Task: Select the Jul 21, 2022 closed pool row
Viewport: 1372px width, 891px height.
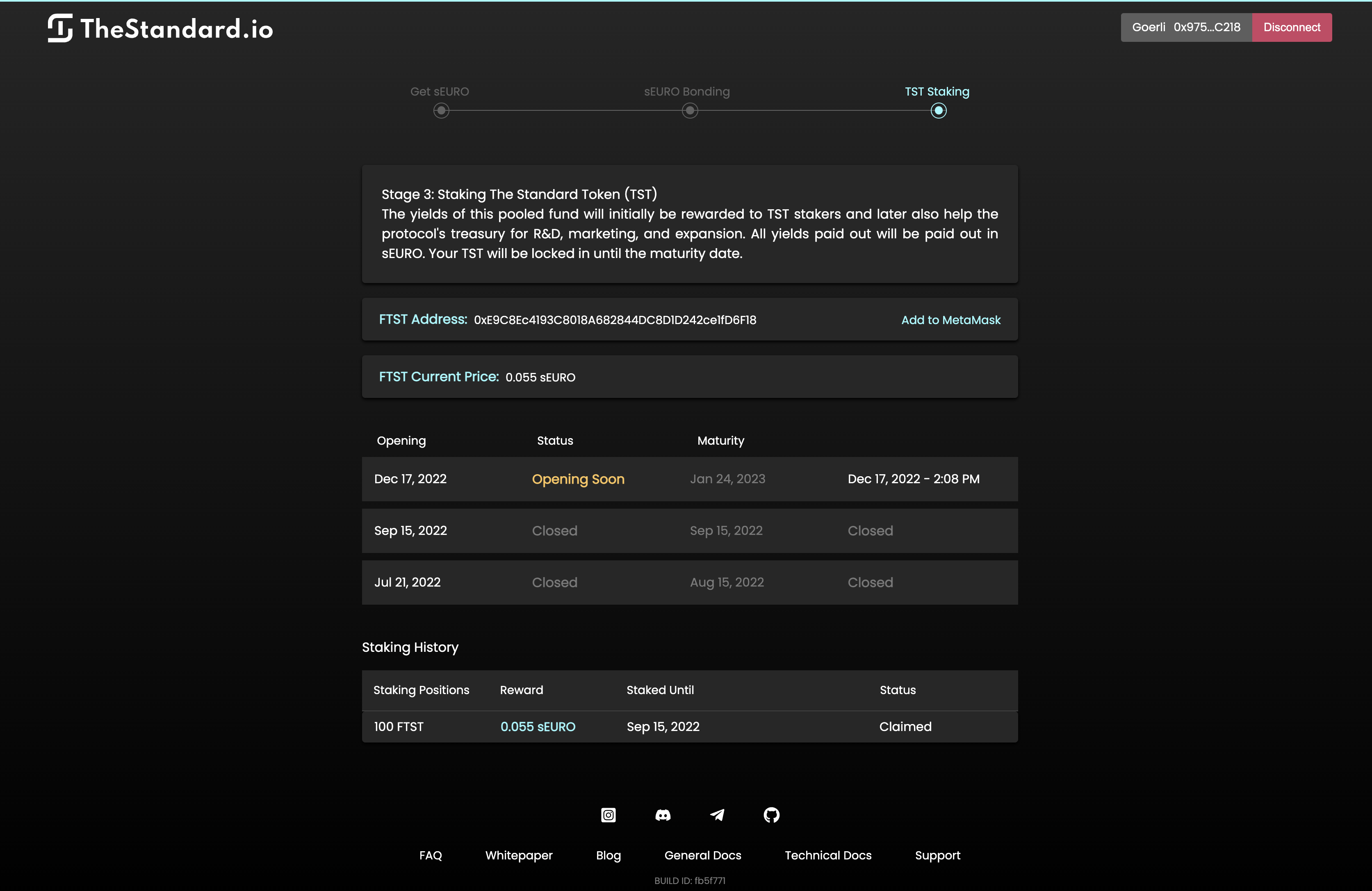Action: pyautogui.click(x=689, y=583)
